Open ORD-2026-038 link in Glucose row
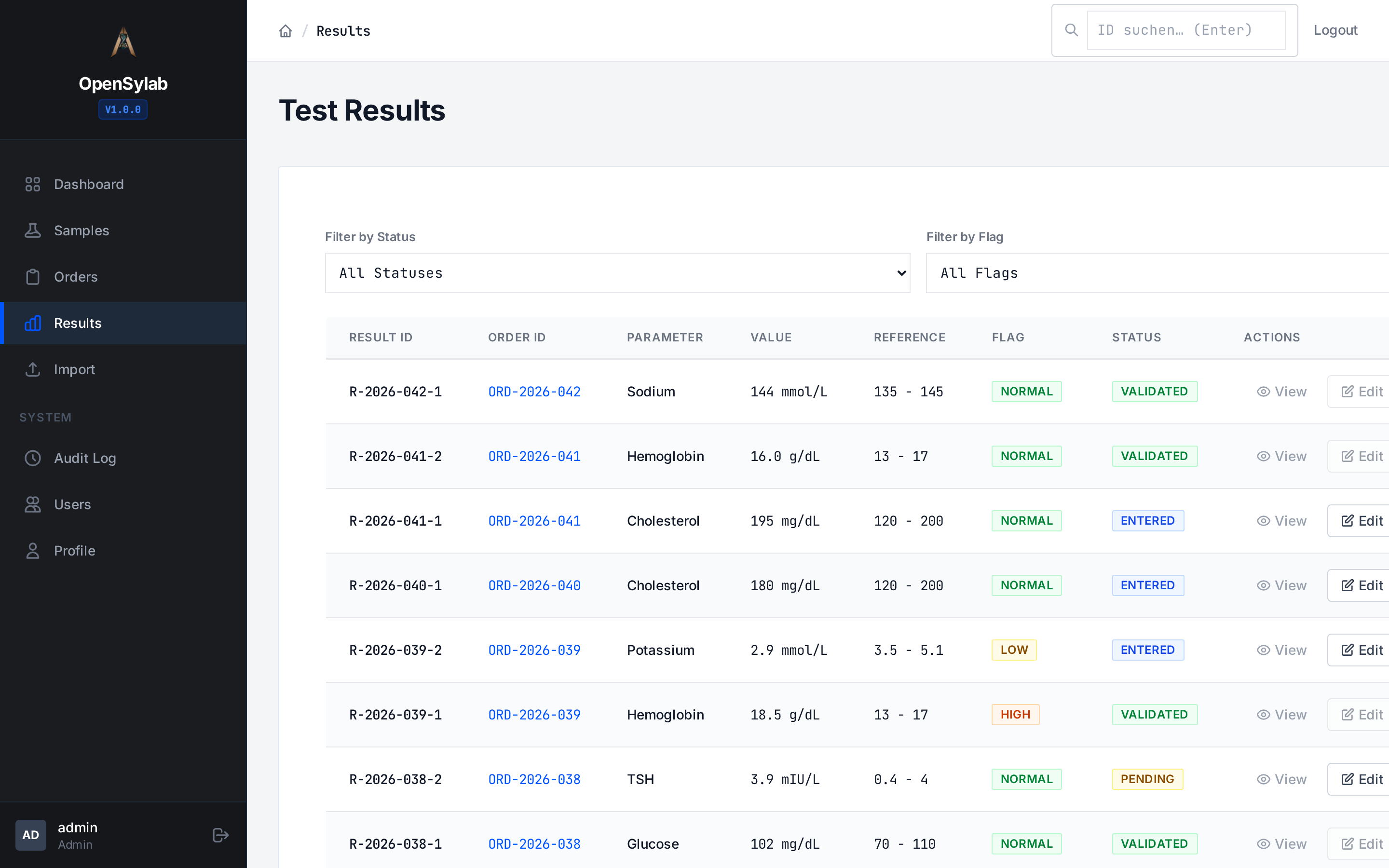The image size is (1389, 868). 534,844
